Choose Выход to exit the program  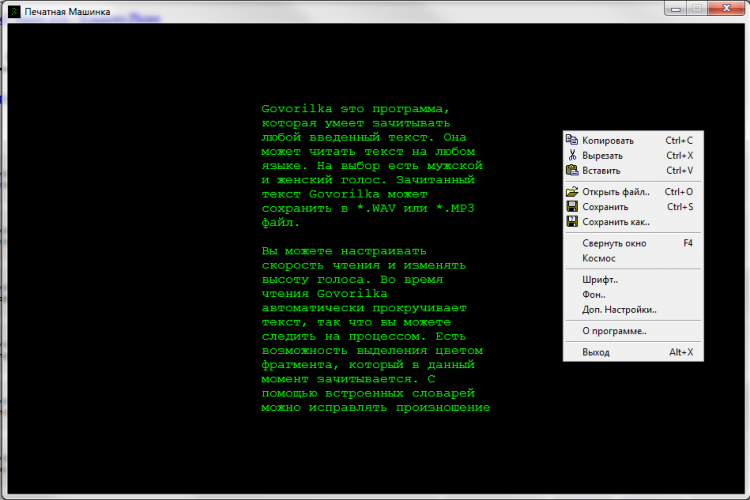coord(633,352)
